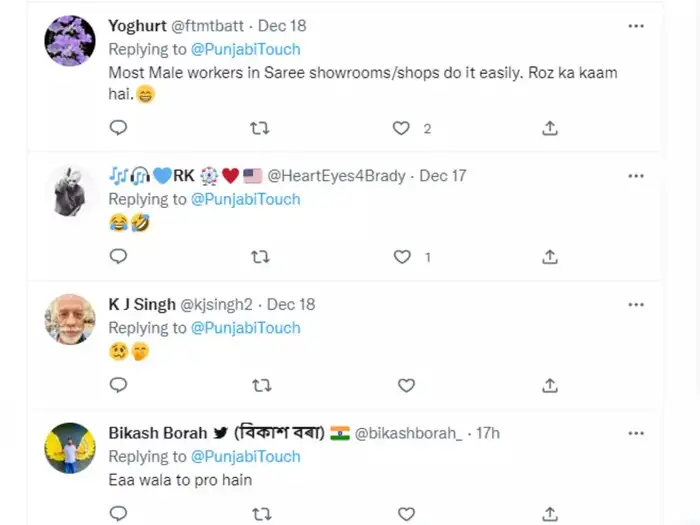This screenshot has width=700, height=525.
Task: Open @PunjabiTouch link in Bikash Borah's reply
Action: (245, 456)
